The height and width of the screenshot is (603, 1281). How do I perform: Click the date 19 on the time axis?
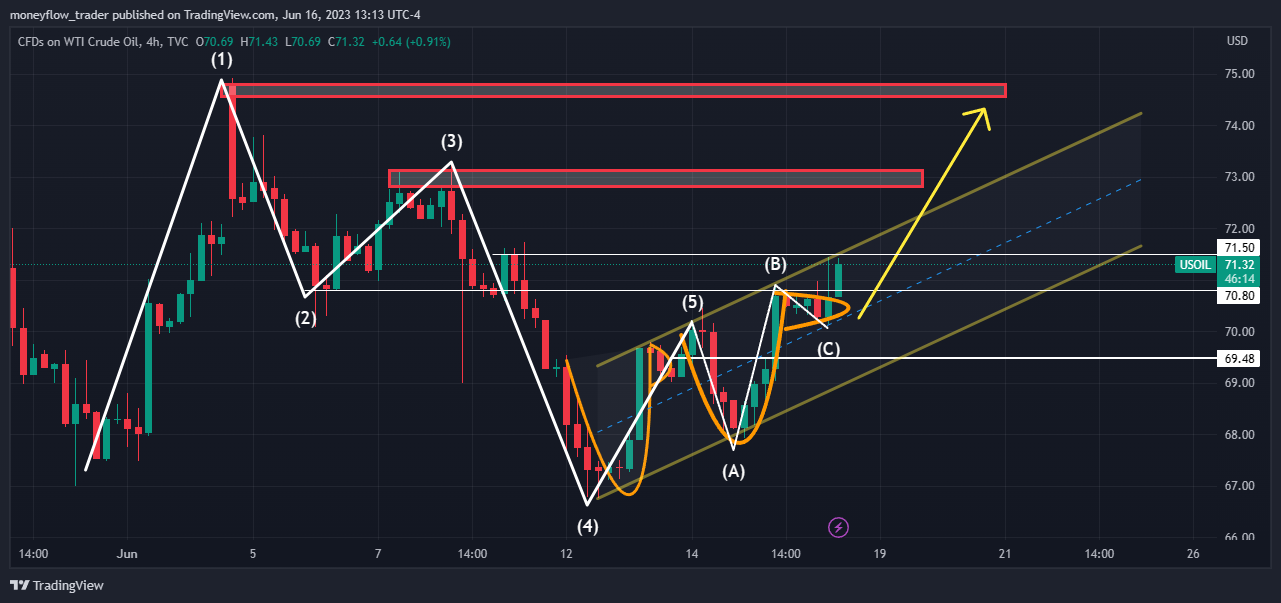click(879, 553)
